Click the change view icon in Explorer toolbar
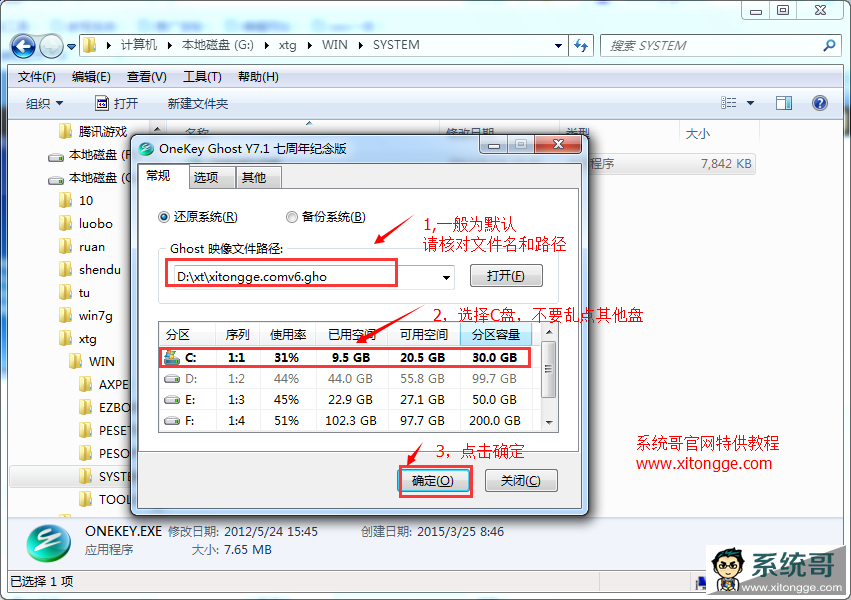This screenshot has width=851, height=600. pos(728,103)
